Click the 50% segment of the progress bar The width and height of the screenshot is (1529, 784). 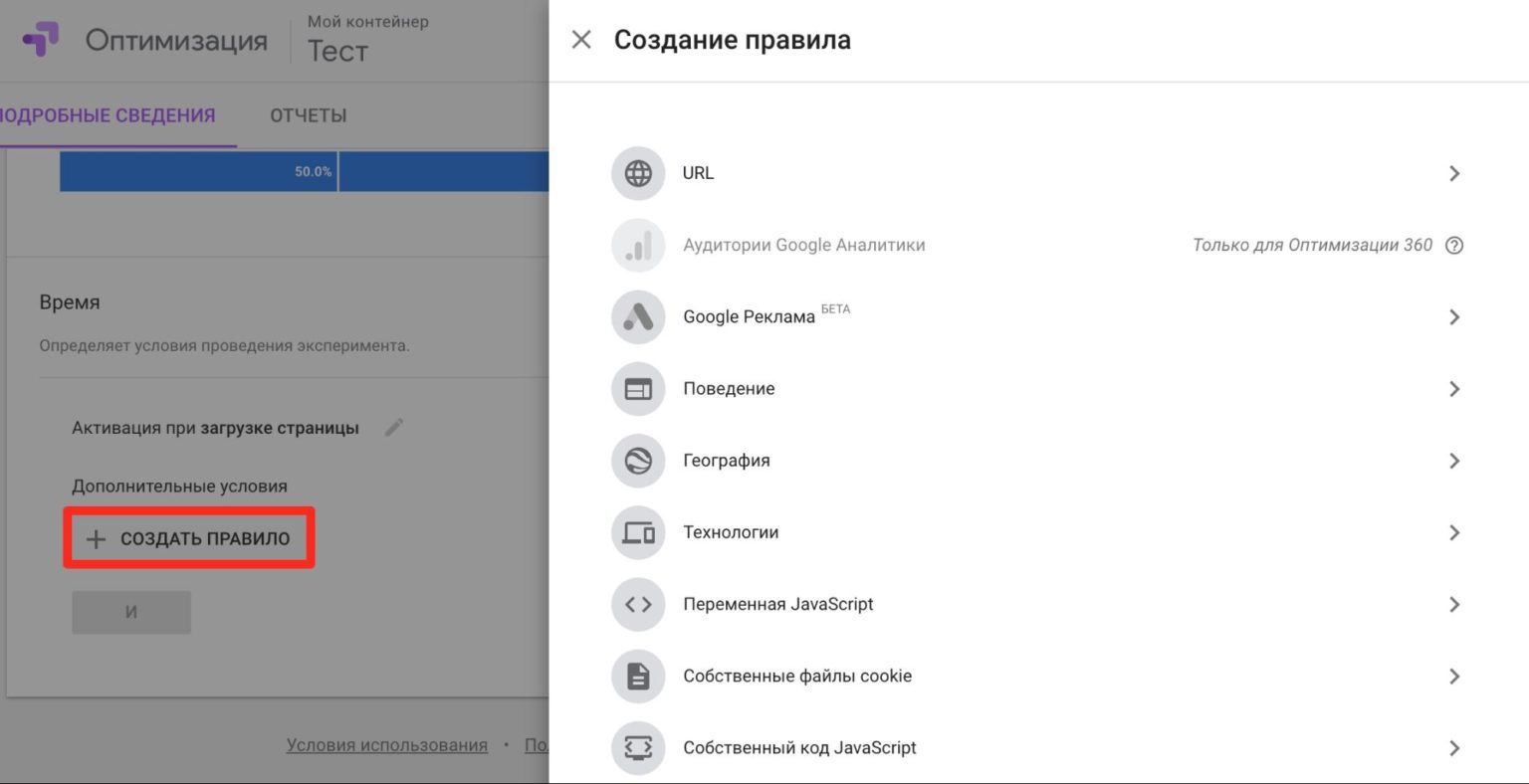[x=199, y=171]
